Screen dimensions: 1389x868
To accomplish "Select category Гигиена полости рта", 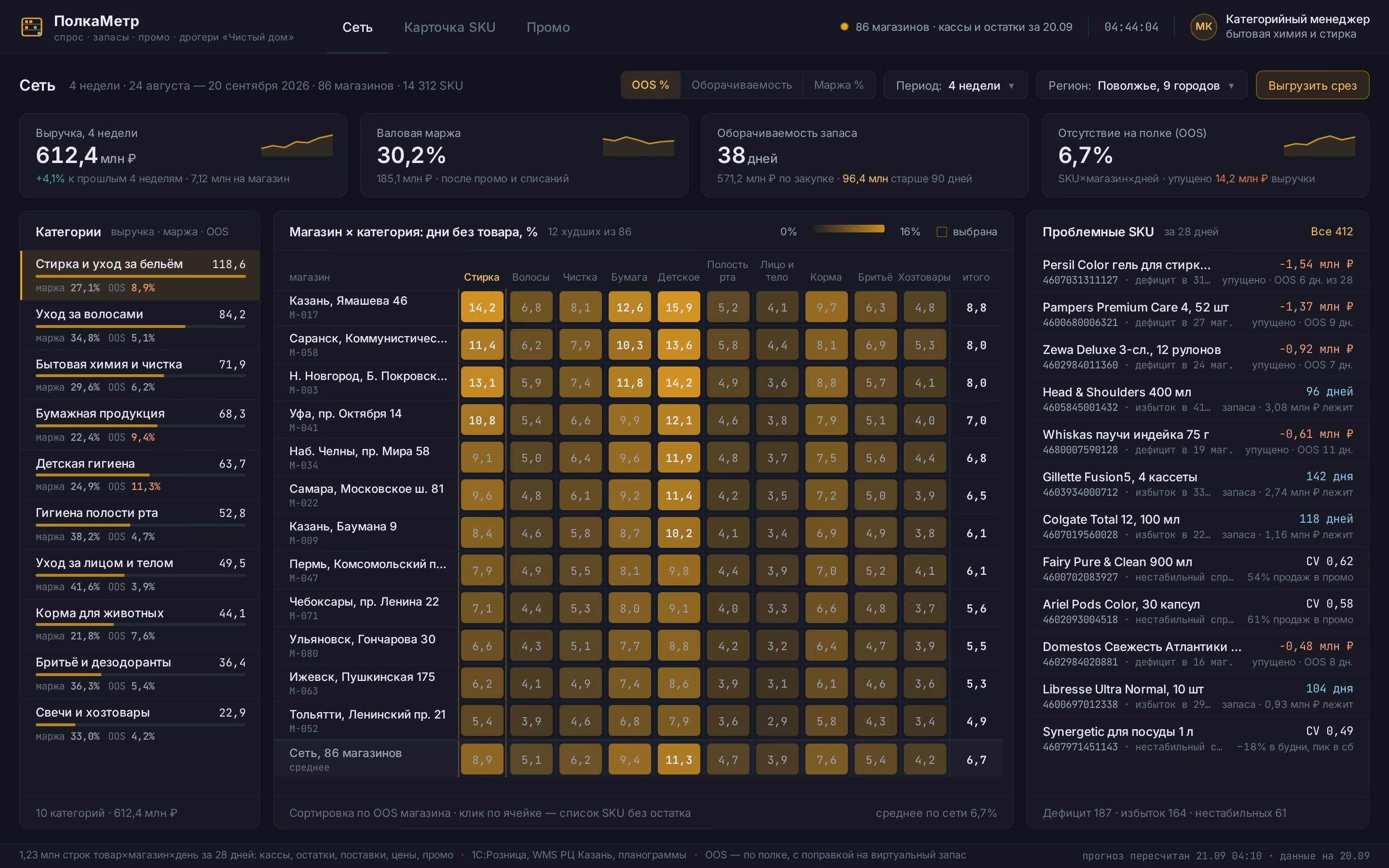I will click(x=140, y=525).
